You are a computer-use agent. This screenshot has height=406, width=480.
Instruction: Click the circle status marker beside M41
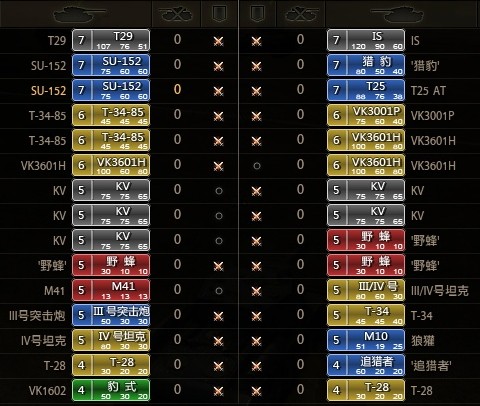click(x=219, y=291)
